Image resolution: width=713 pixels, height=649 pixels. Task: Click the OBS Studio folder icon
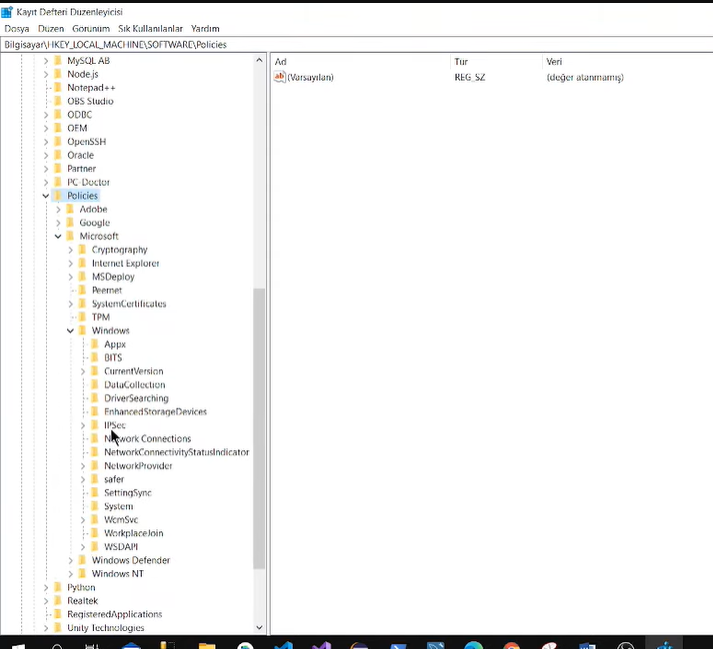point(58,101)
